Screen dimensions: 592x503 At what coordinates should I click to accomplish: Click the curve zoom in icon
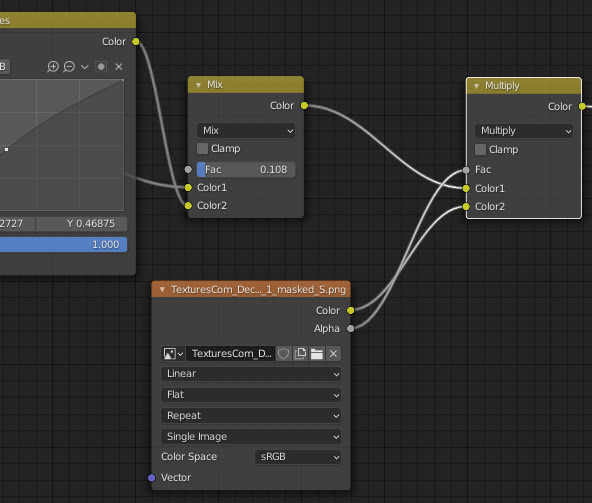(52, 67)
